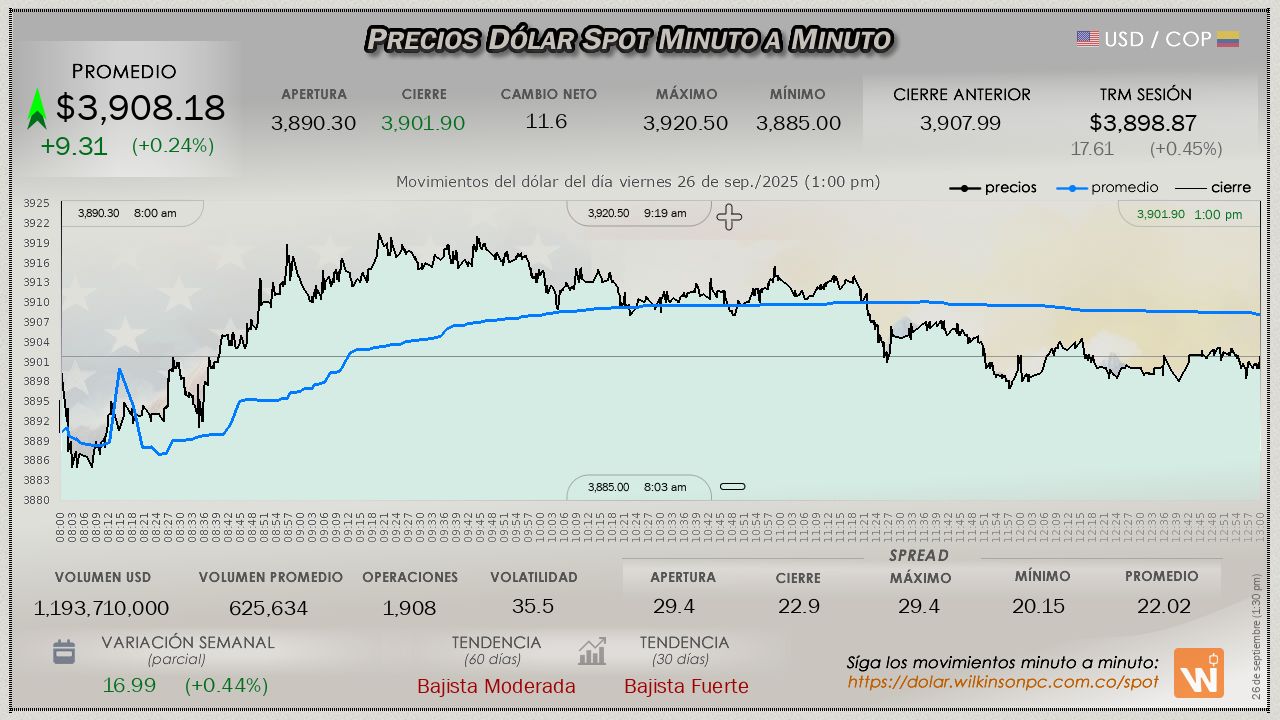
Task: Click the green up arrow beside Promedio
Action: tap(37, 109)
